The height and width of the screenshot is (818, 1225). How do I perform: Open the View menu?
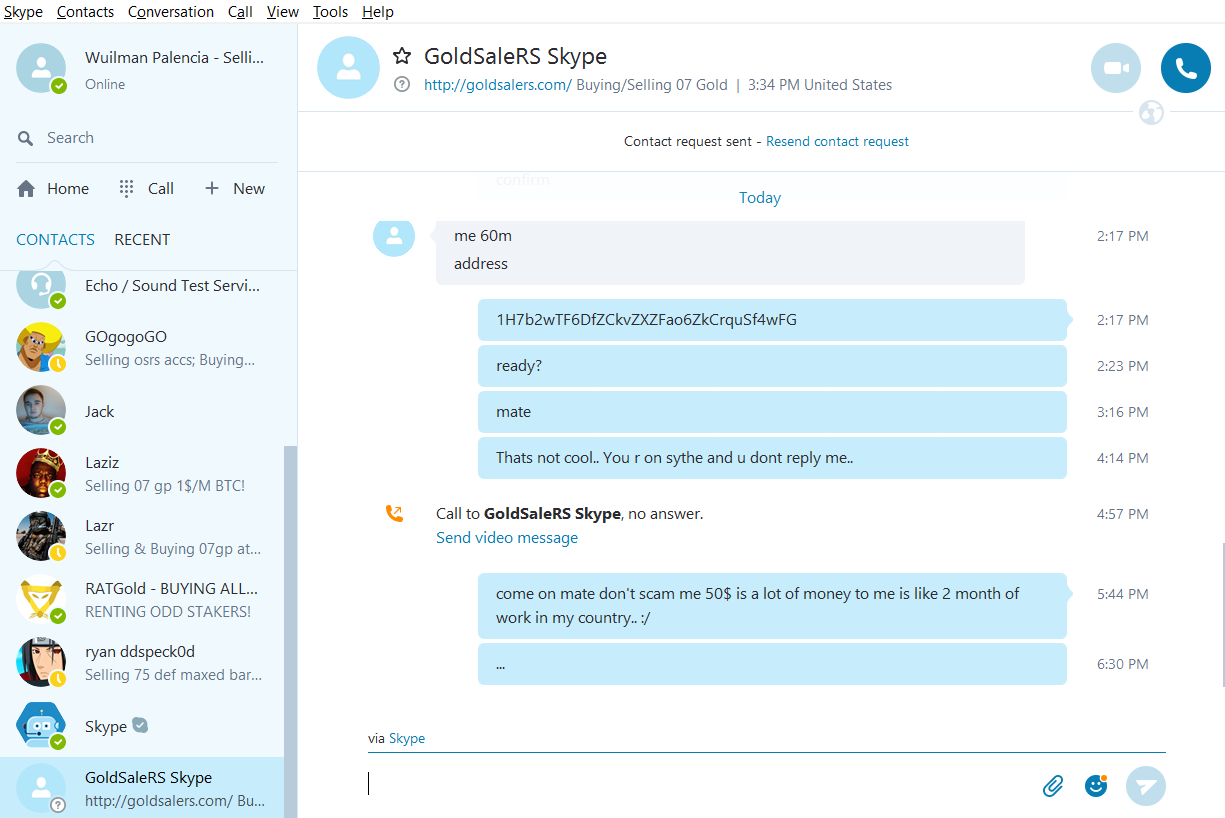click(x=283, y=12)
